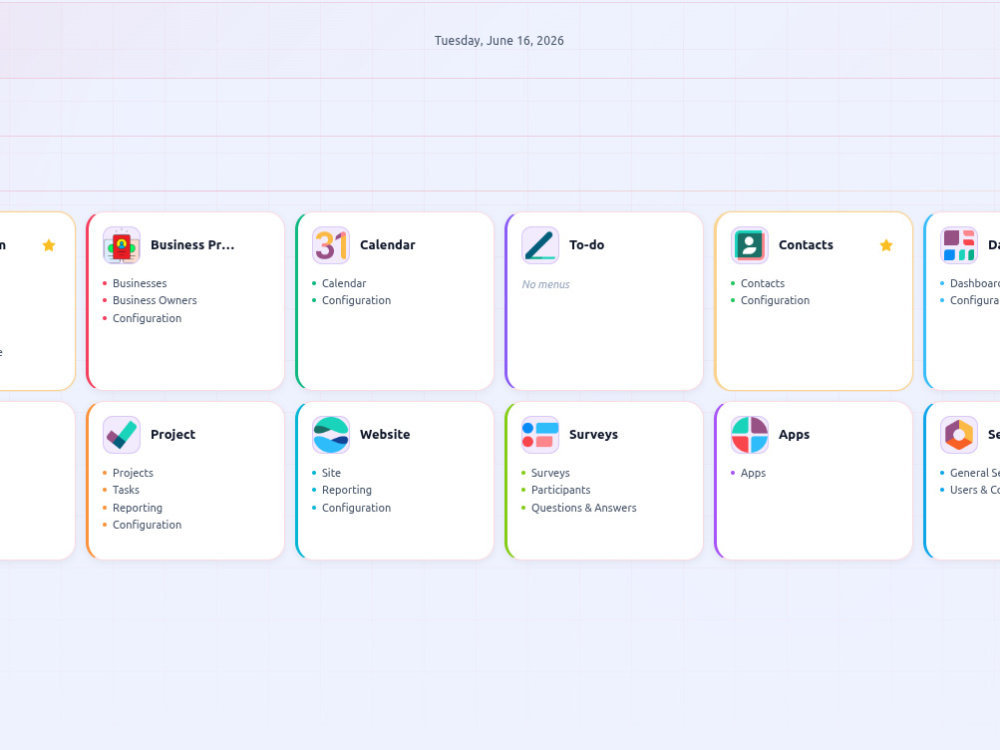This screenshot has width=1000, height=750.
Task: Open Configuration in the Calendar card
Action: (x=356, y=300)
